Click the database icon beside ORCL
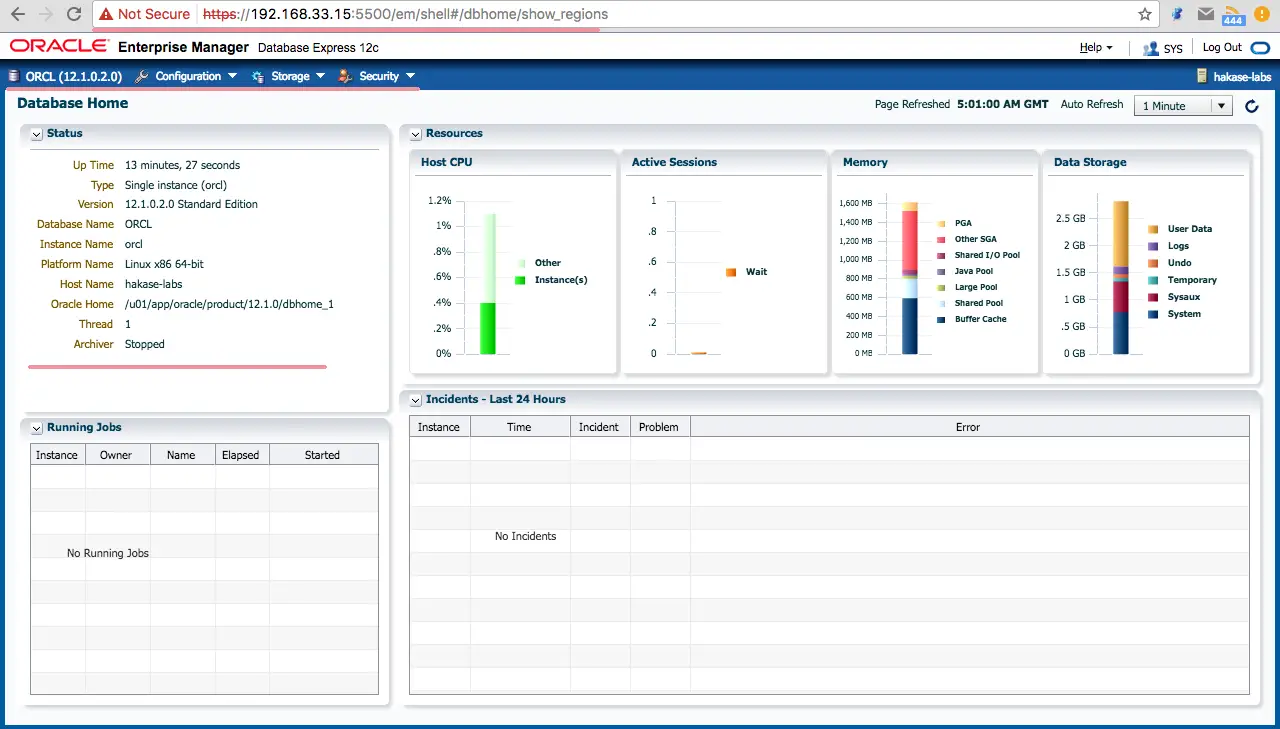Screen dimensions: 1280x729 click(14, 76)
